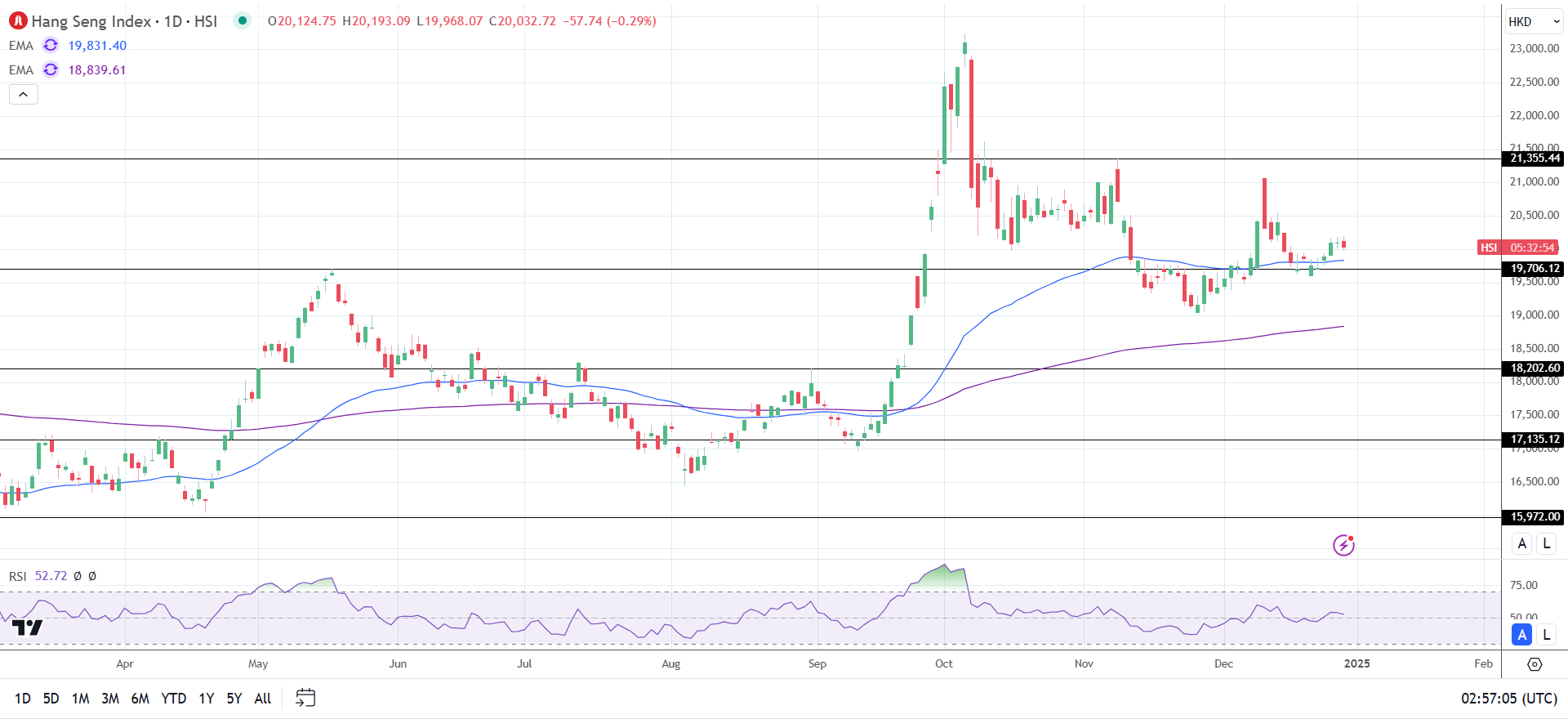Image resolution: width=1568 pixels, height=719 pixels.
Task: Click the green market open status dot
Action: (x=242, y=20)
